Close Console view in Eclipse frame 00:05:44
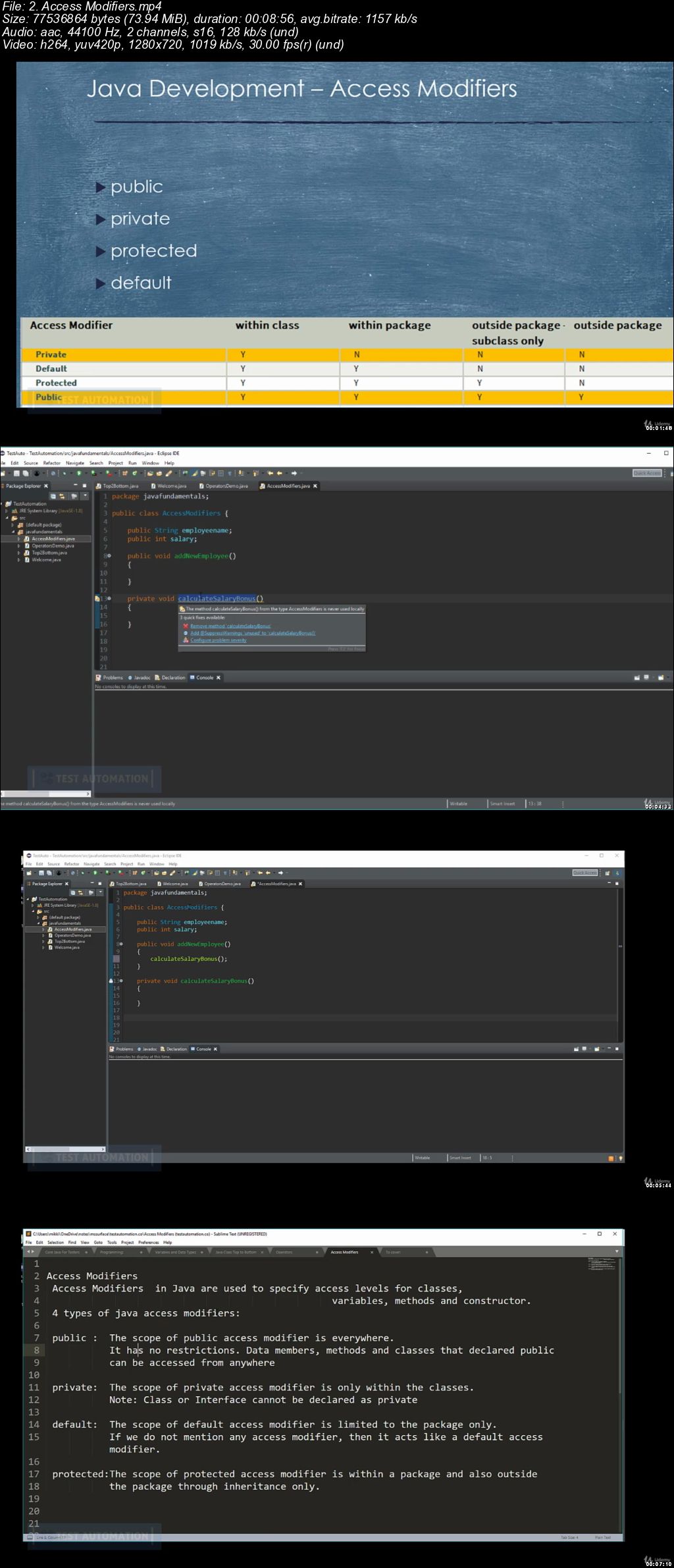 [x=215, y=1049]
